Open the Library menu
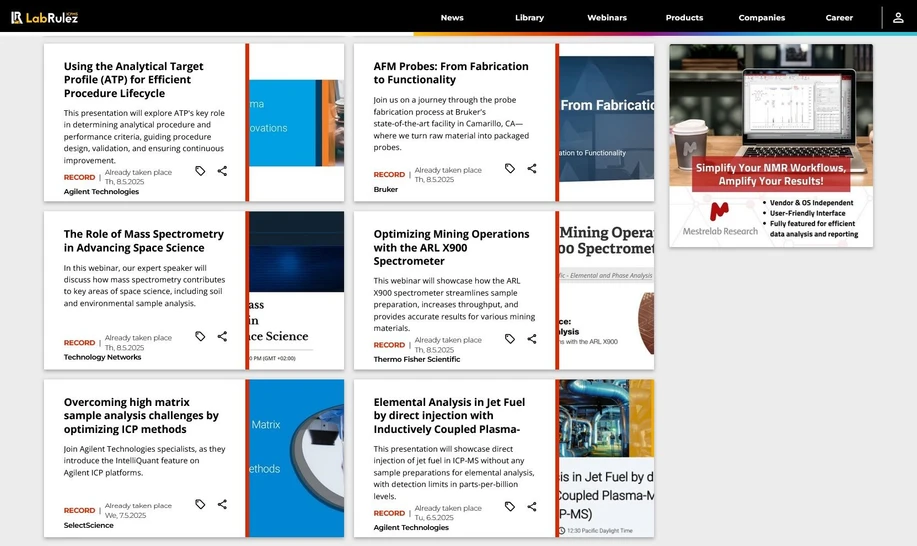This screenshot has height=546, width=917. [x=529, y=18]
